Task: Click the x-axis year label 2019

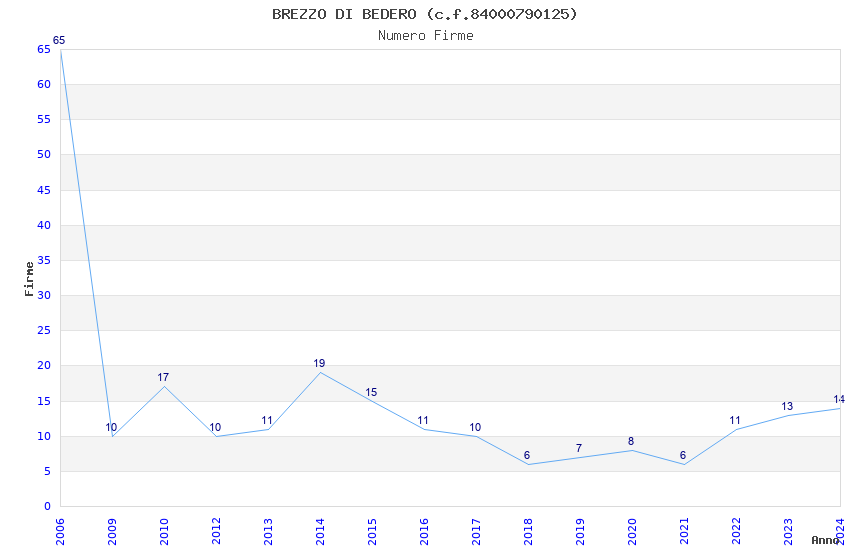Action: 580,531
